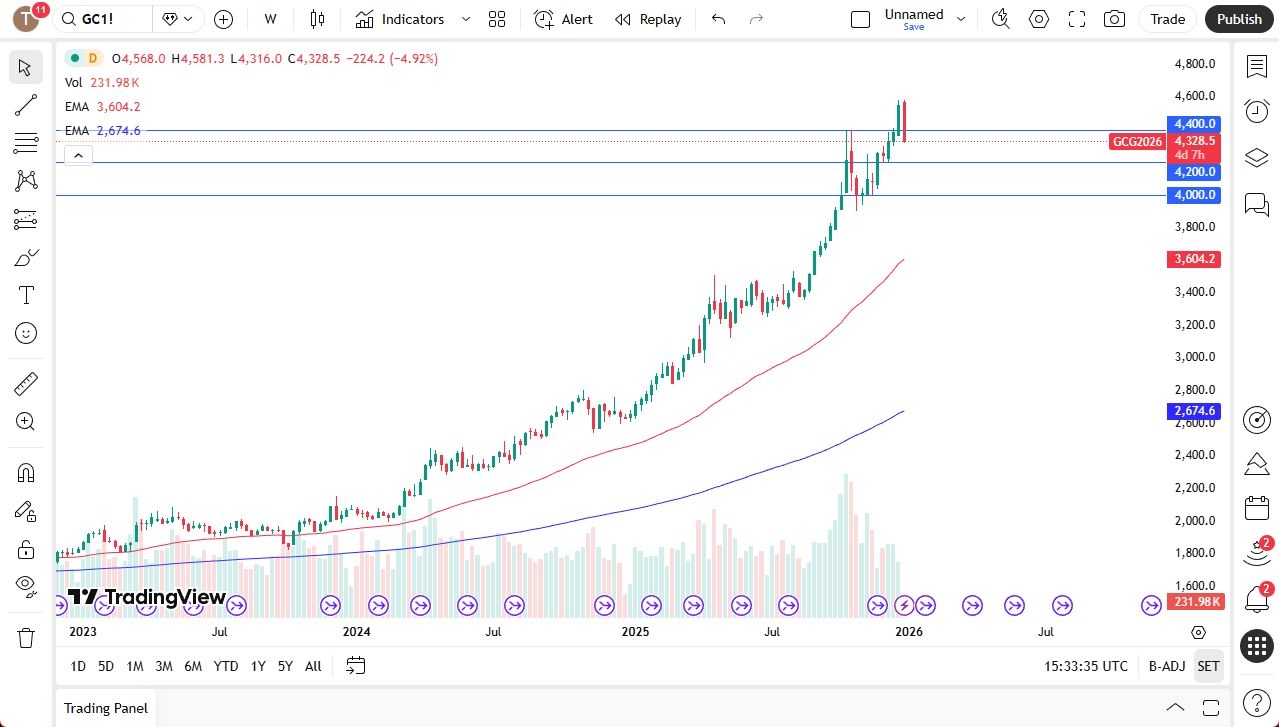The width and height of the screenshot is (1279, 727).
Task: Open the economic calendar icon
Action: [x=1256, y=508]
